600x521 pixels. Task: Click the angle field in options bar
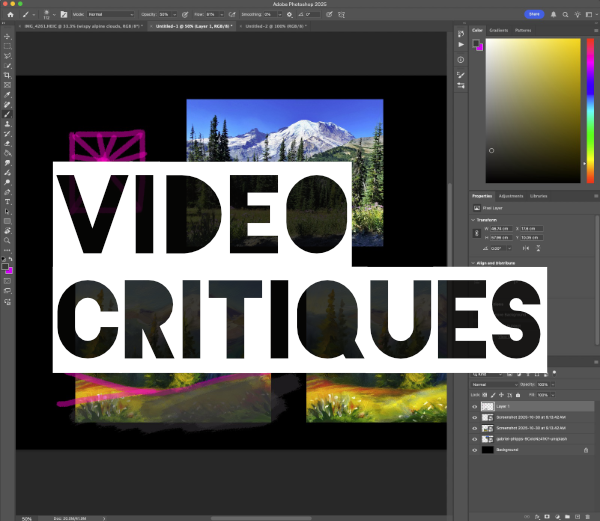coord(313,15)
